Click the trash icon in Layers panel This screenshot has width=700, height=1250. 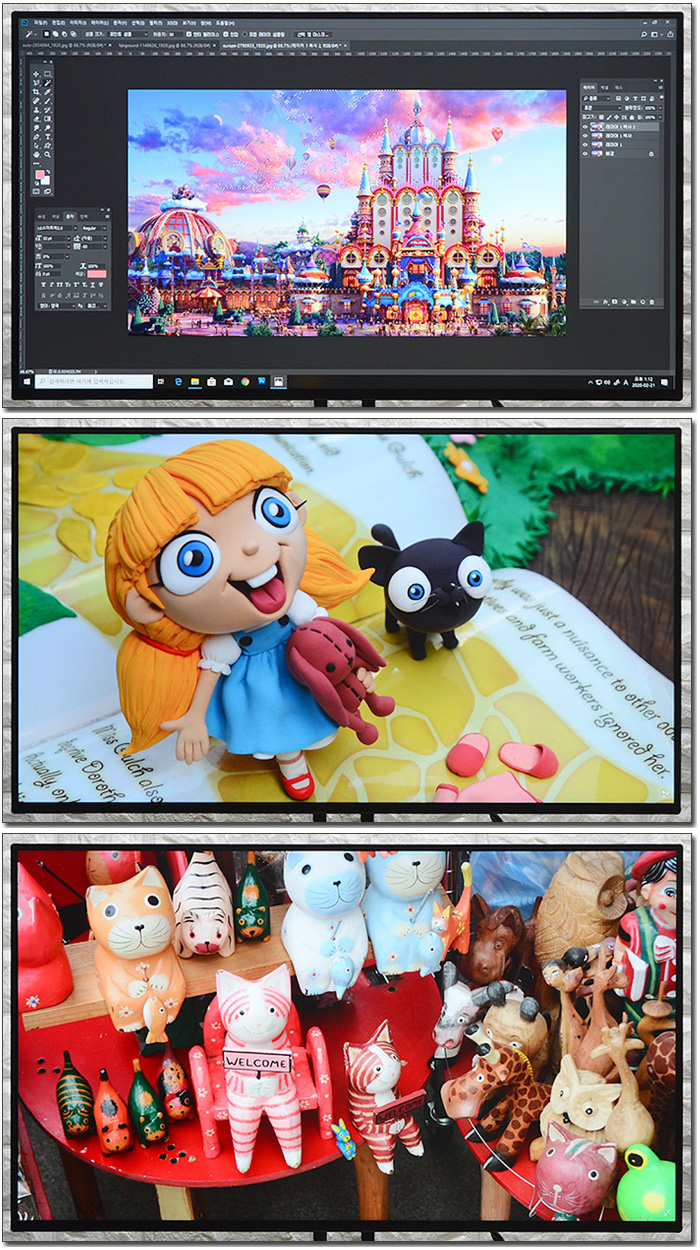tap(652, 302)
